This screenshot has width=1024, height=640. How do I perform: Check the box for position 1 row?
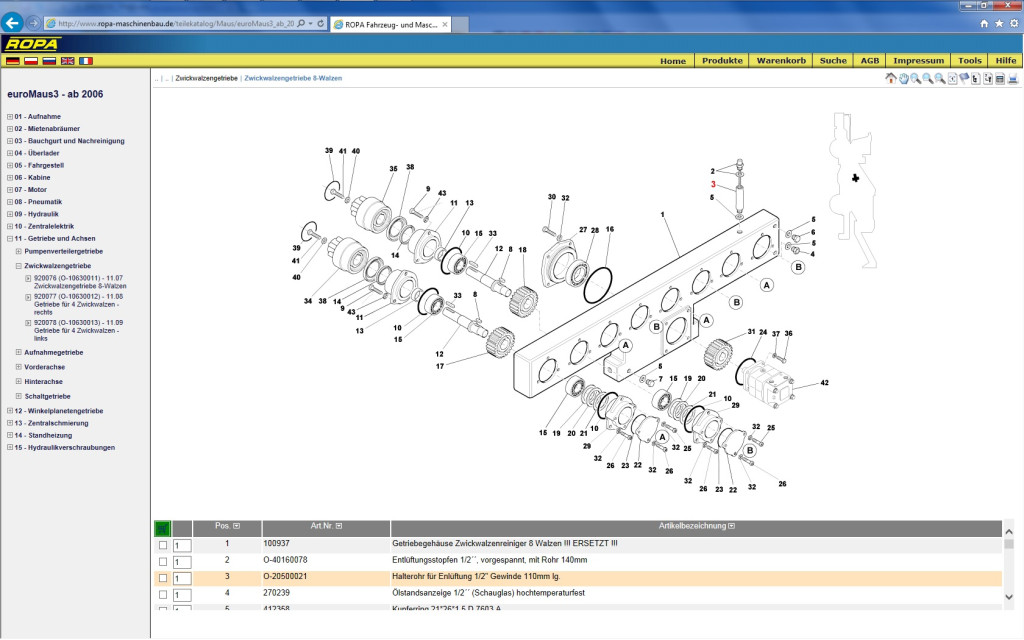pos(163,545)
